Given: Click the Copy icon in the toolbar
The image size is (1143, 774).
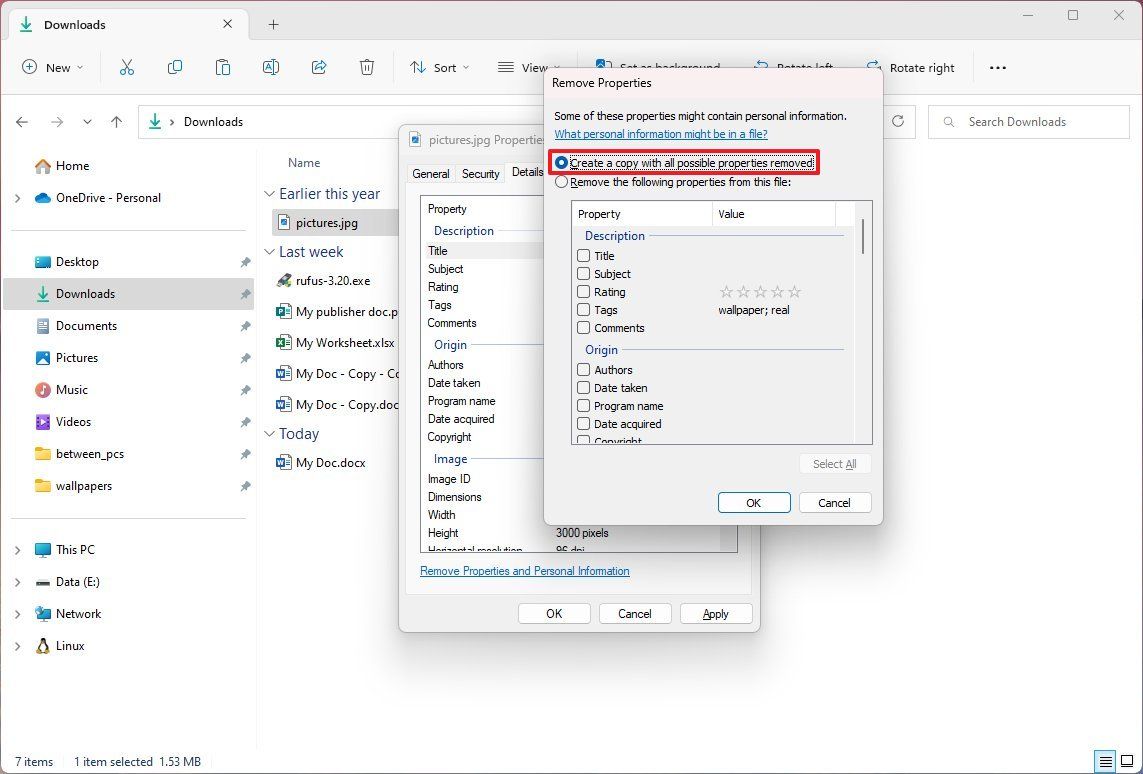Looking at the screenshot, I should click(175, 67).
